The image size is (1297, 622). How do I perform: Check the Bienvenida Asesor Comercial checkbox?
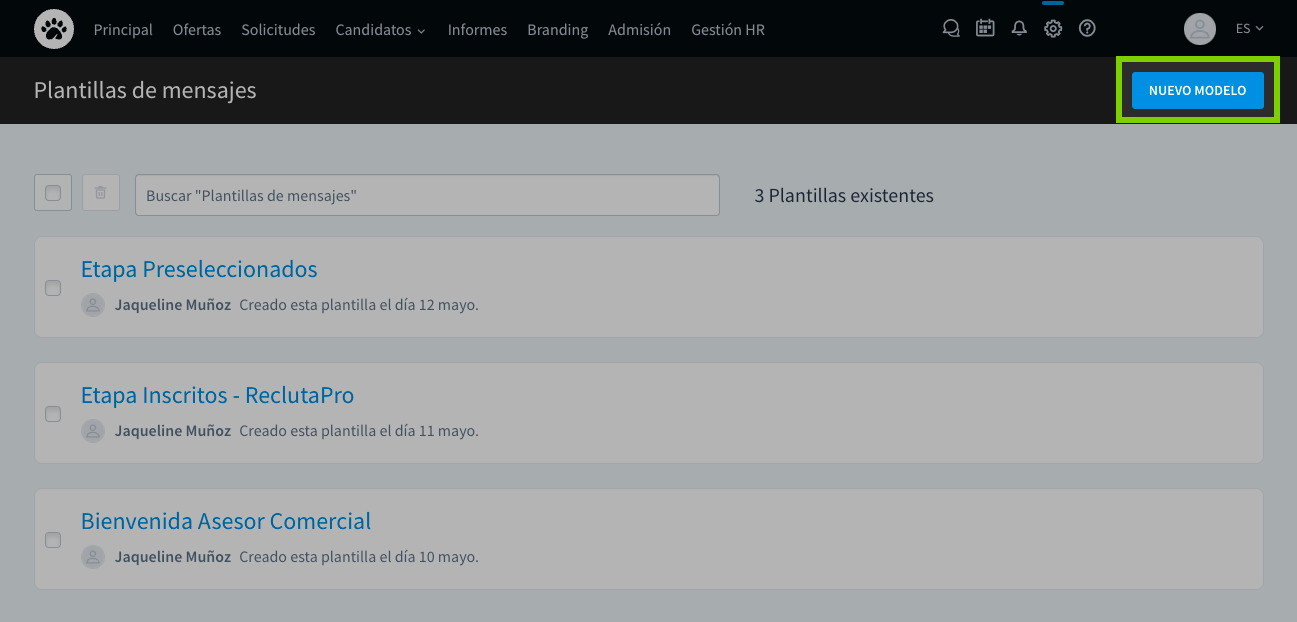pos(53,539)
